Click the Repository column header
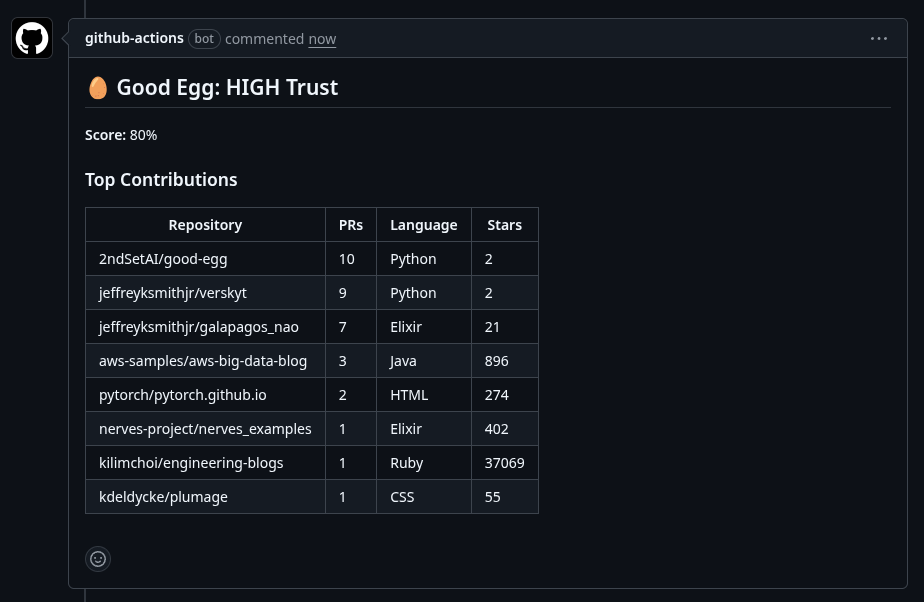Viewport: 924px width, 602px height. coord(205,225)
